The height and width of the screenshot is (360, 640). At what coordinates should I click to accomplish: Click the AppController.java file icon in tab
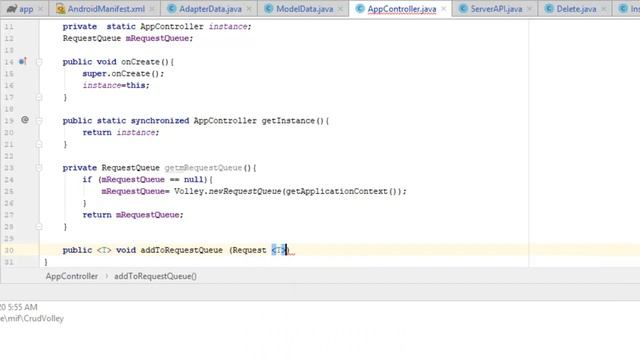coord(360,9)
